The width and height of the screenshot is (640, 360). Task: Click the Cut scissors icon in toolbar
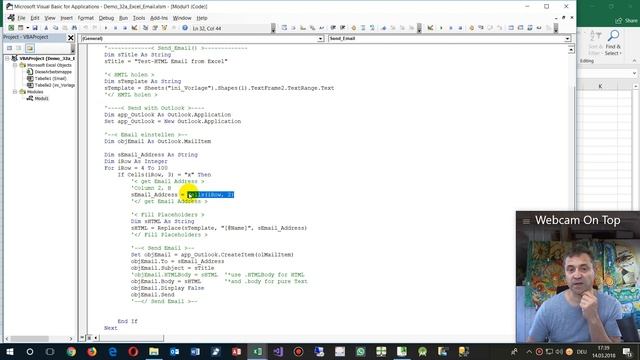[46, 28]
